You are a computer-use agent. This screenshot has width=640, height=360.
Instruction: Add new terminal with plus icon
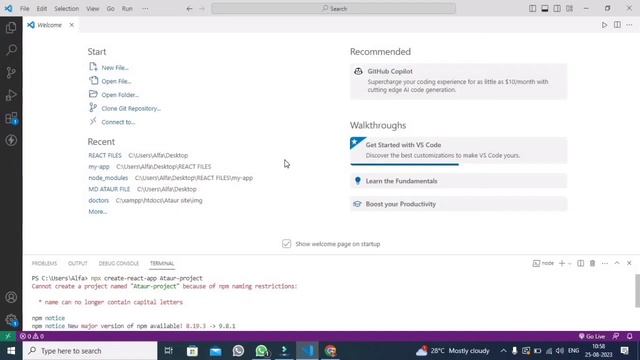point(562,263)
